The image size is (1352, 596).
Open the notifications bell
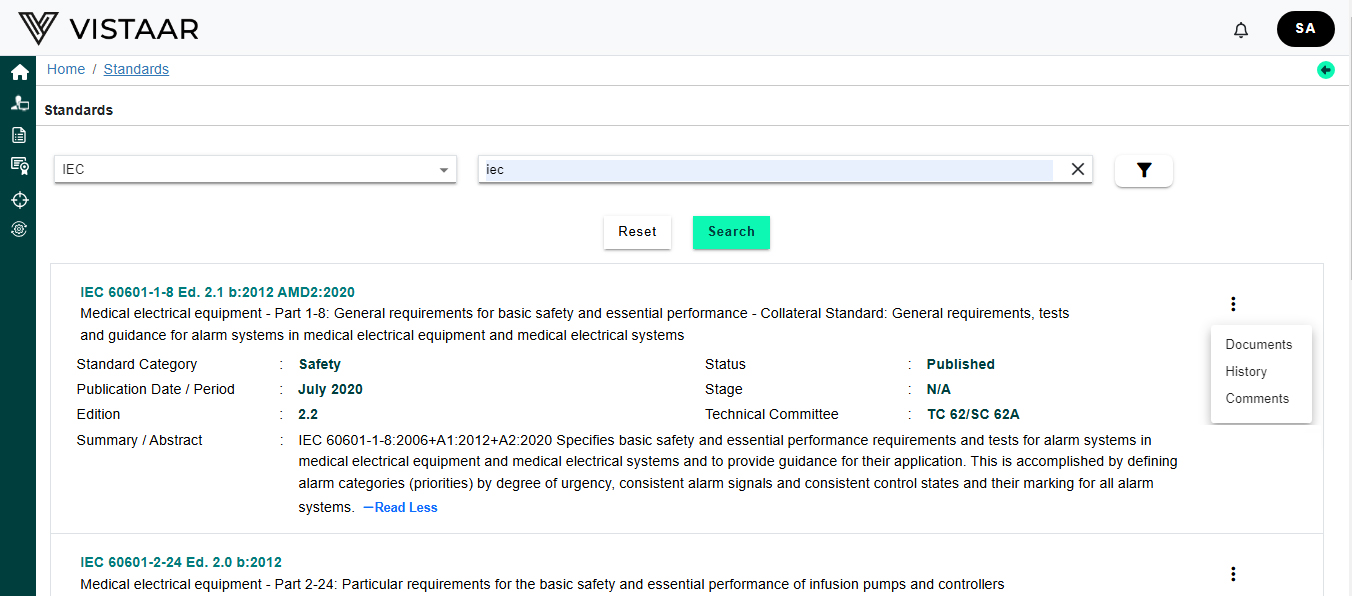(x=1241, y=30)
